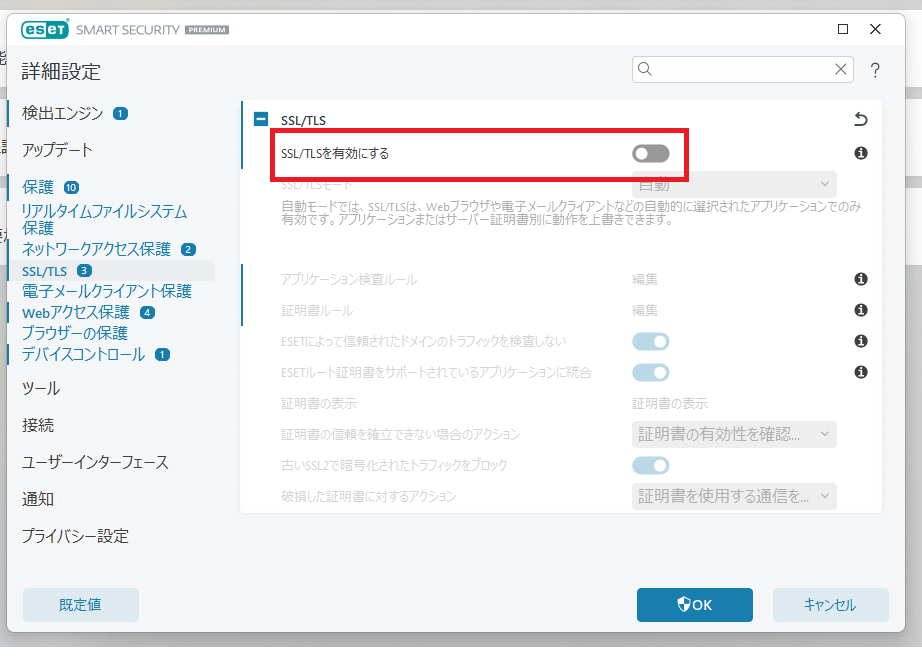Select ネットワークアクセス保護 in sidebar
Viewport: 922px width, 660px height.
point(96,249)
